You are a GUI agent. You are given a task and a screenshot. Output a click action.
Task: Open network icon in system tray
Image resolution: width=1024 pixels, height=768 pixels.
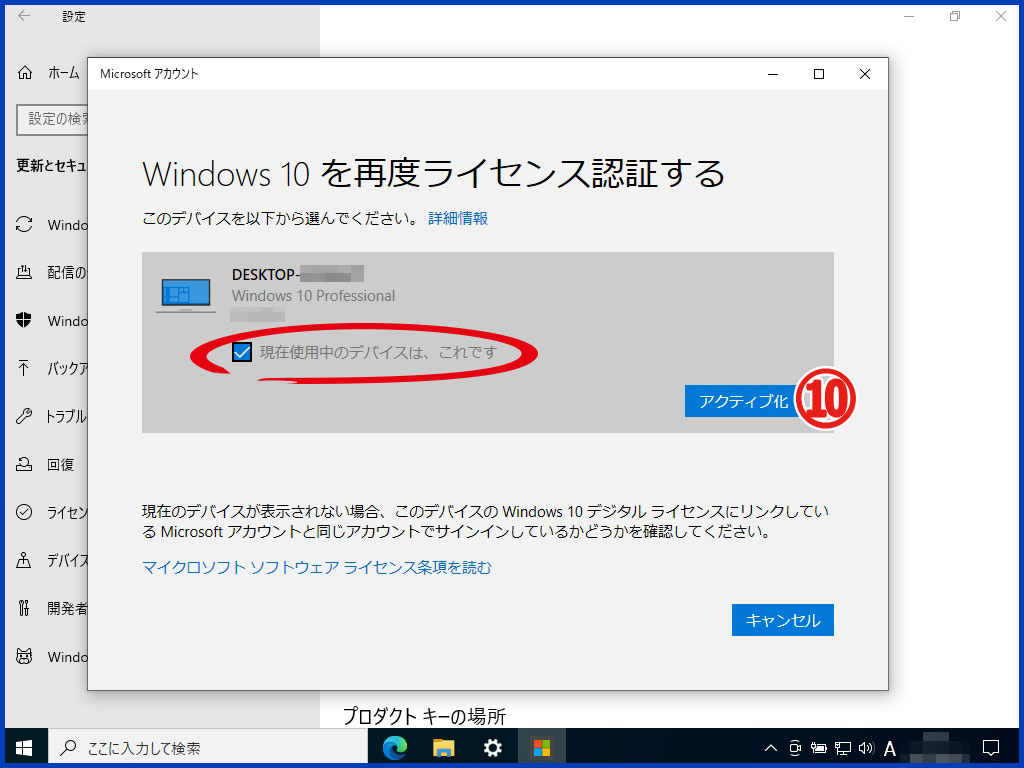(843, 748)
